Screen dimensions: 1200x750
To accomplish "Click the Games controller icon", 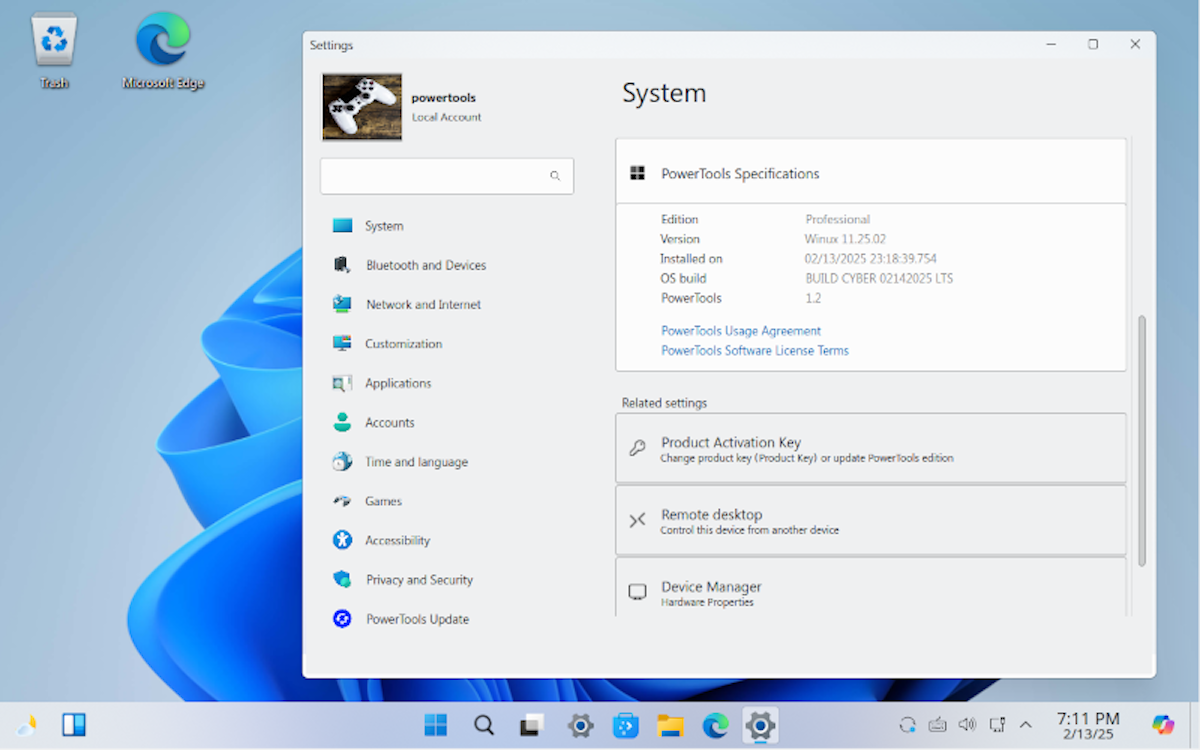I will point(343,501).
